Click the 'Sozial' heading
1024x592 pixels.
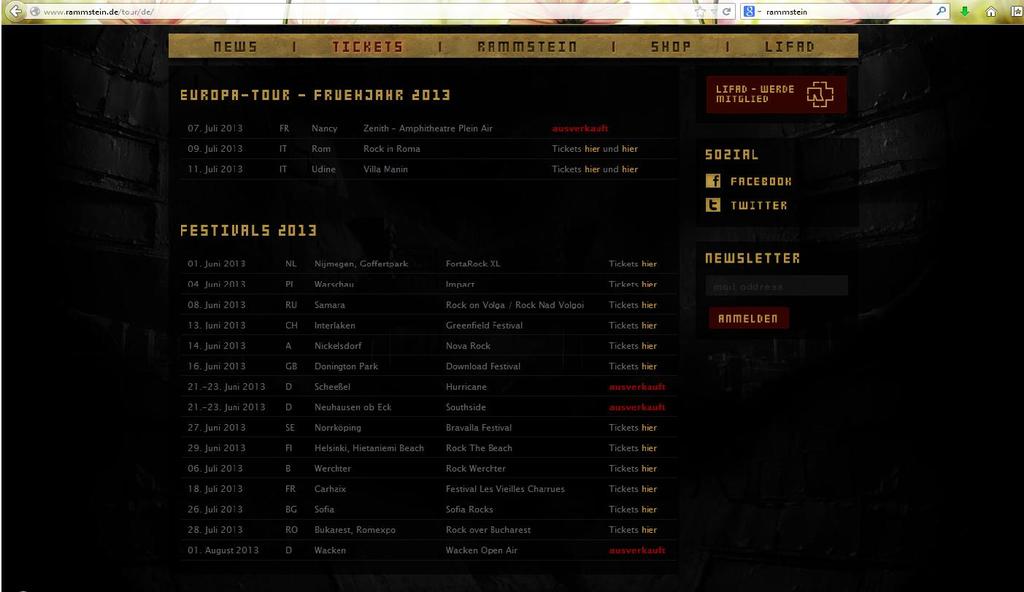click(x=731, y=155)
